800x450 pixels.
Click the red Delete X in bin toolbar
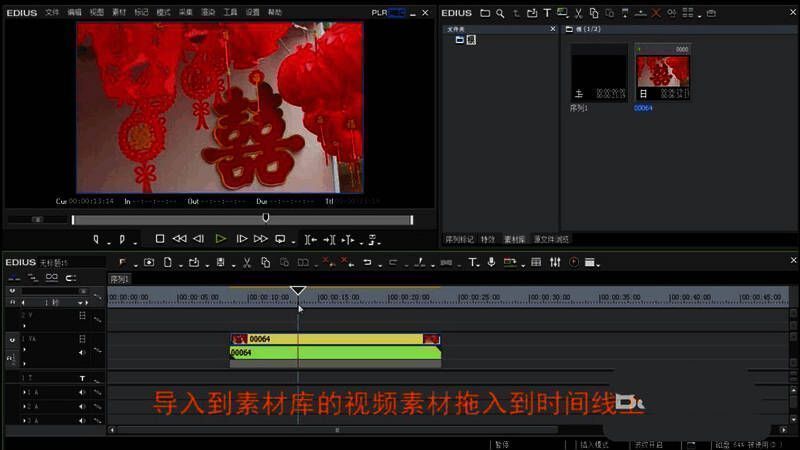coord(656,13)
